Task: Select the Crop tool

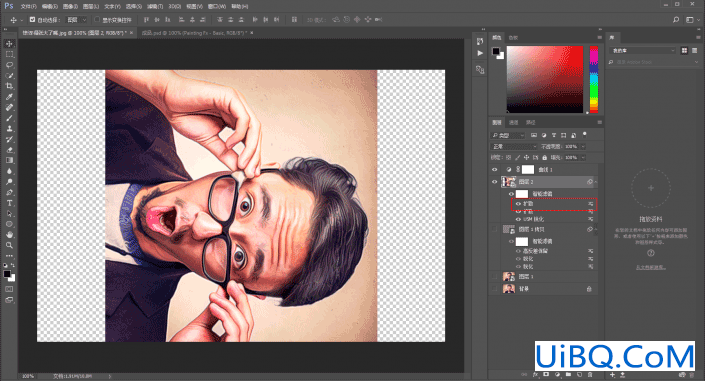Action: click(x=9, y=86)
